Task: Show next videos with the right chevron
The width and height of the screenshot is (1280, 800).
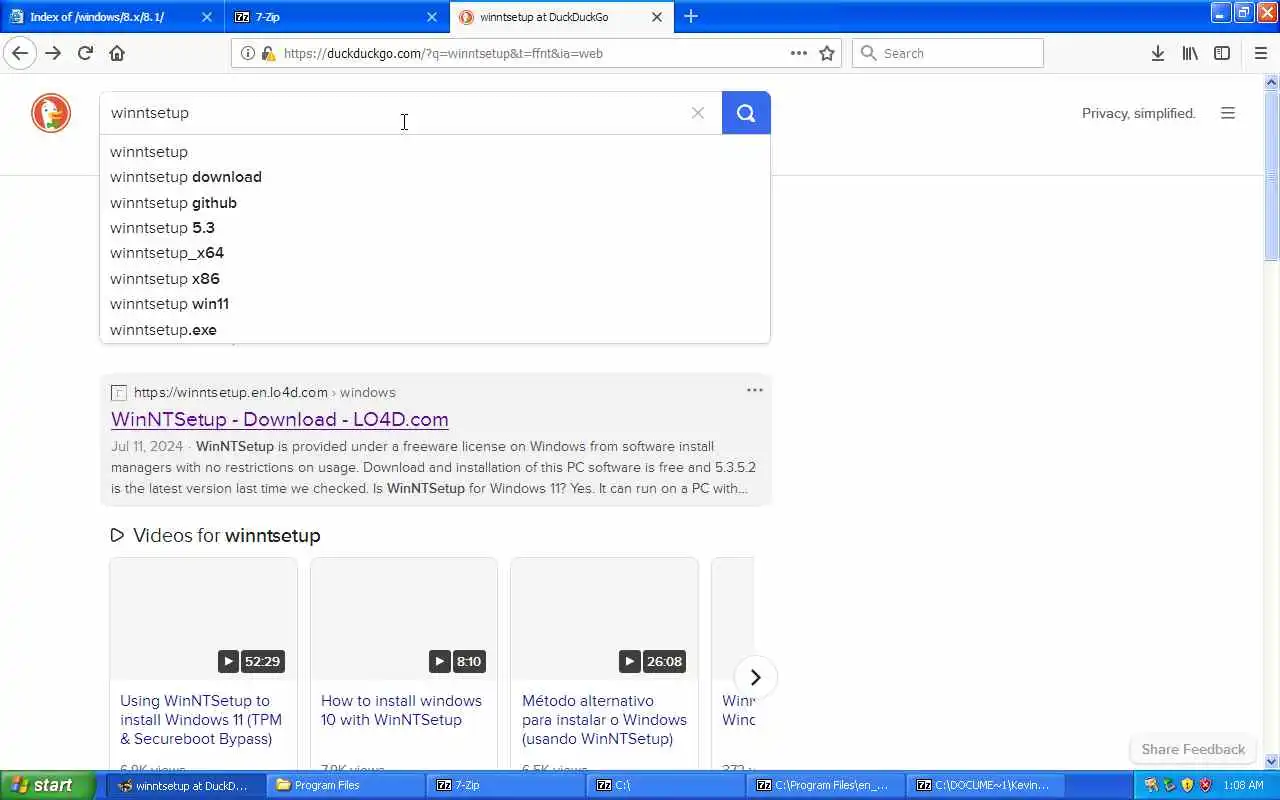Action: pyautogui.click(x=755, y=677)
